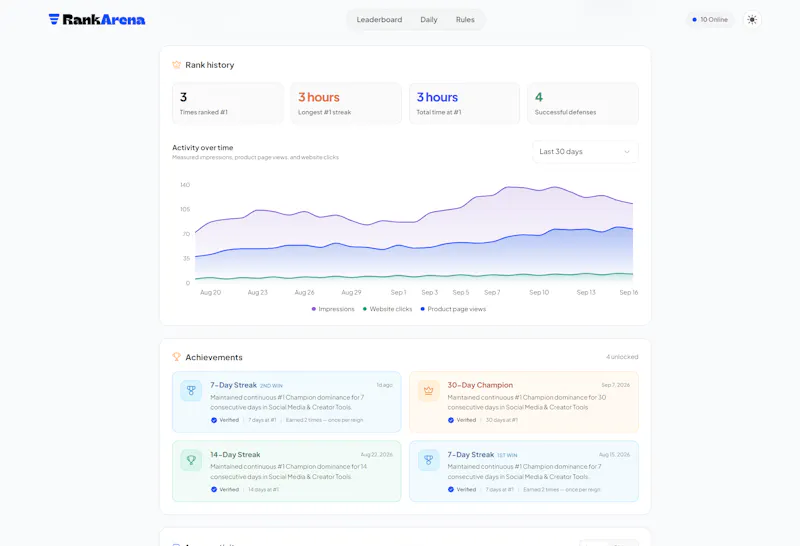The width and height of the screenshot is (800, 546).
Task: Click the Verified check icon on 14-Day Streak
Action: [214, 489]
